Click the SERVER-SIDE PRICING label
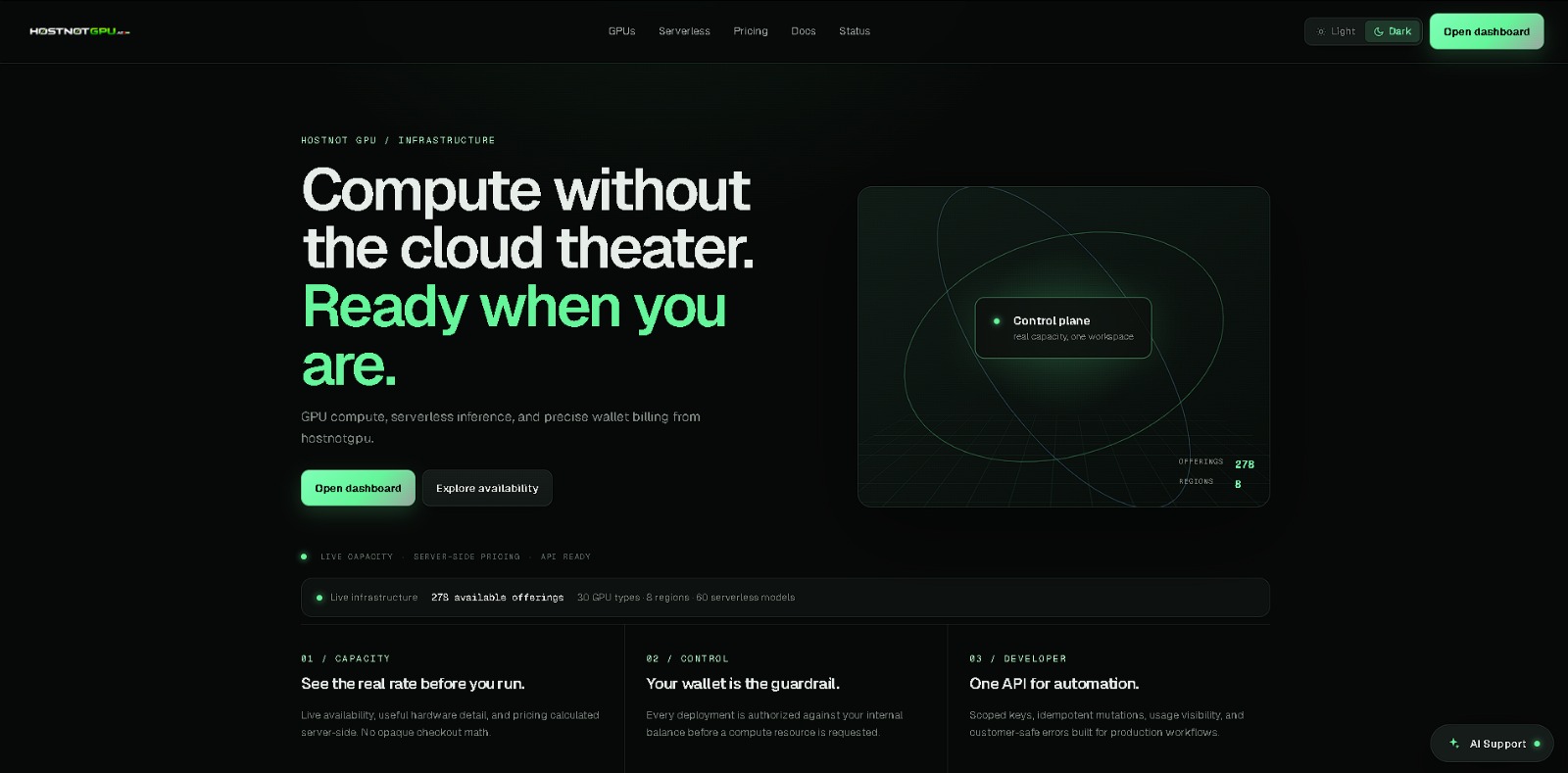 click(466, 556)
